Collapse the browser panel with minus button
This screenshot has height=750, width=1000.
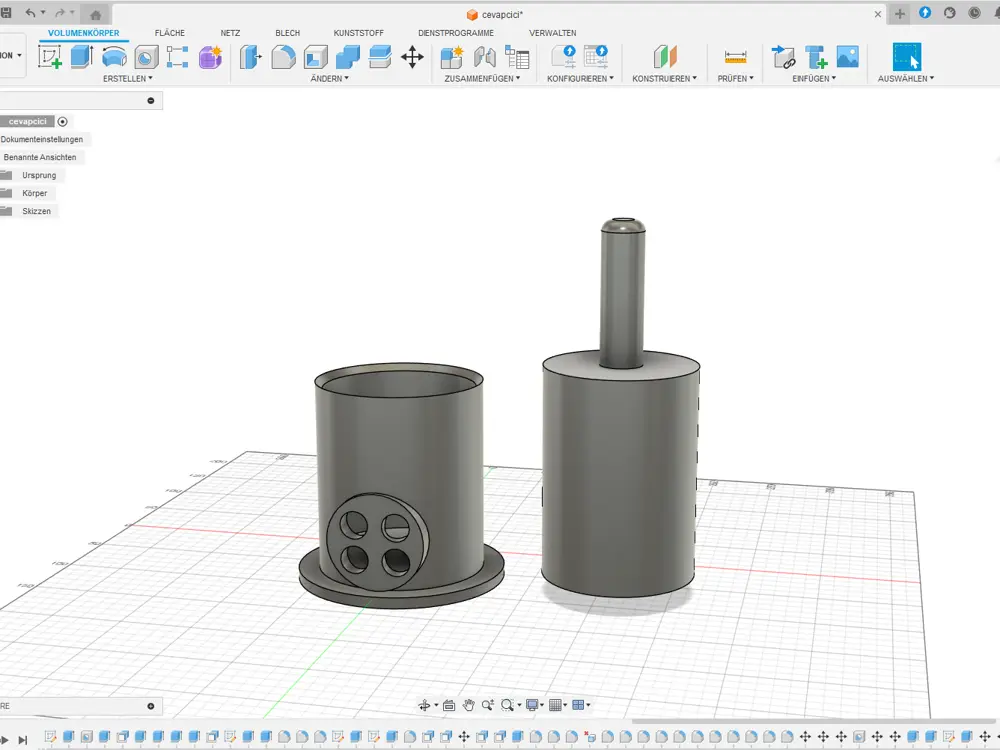click(x=151, y=100)
